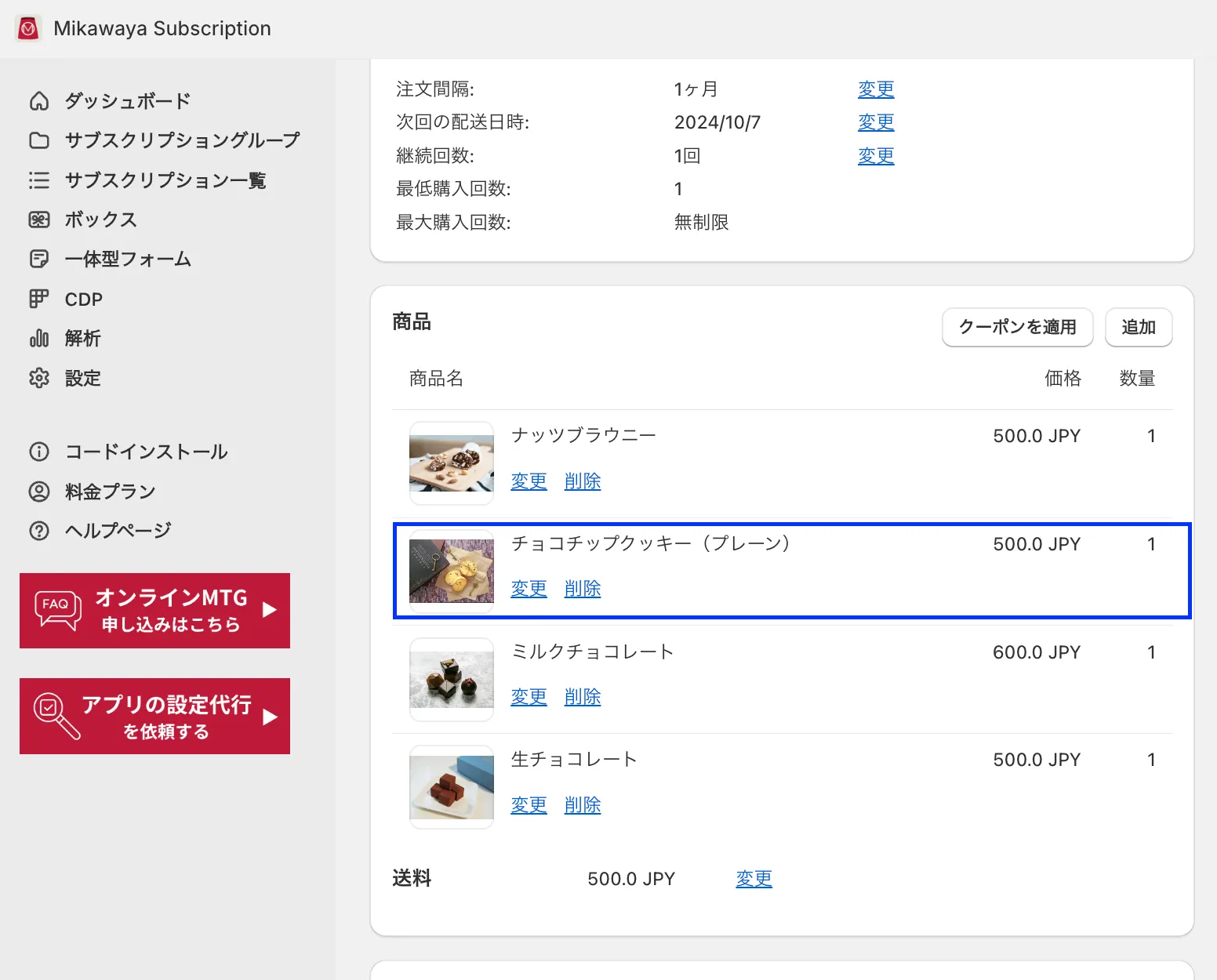1217x980 pixels.
Task: Click the subscription list icon
Action: [39, 180]
